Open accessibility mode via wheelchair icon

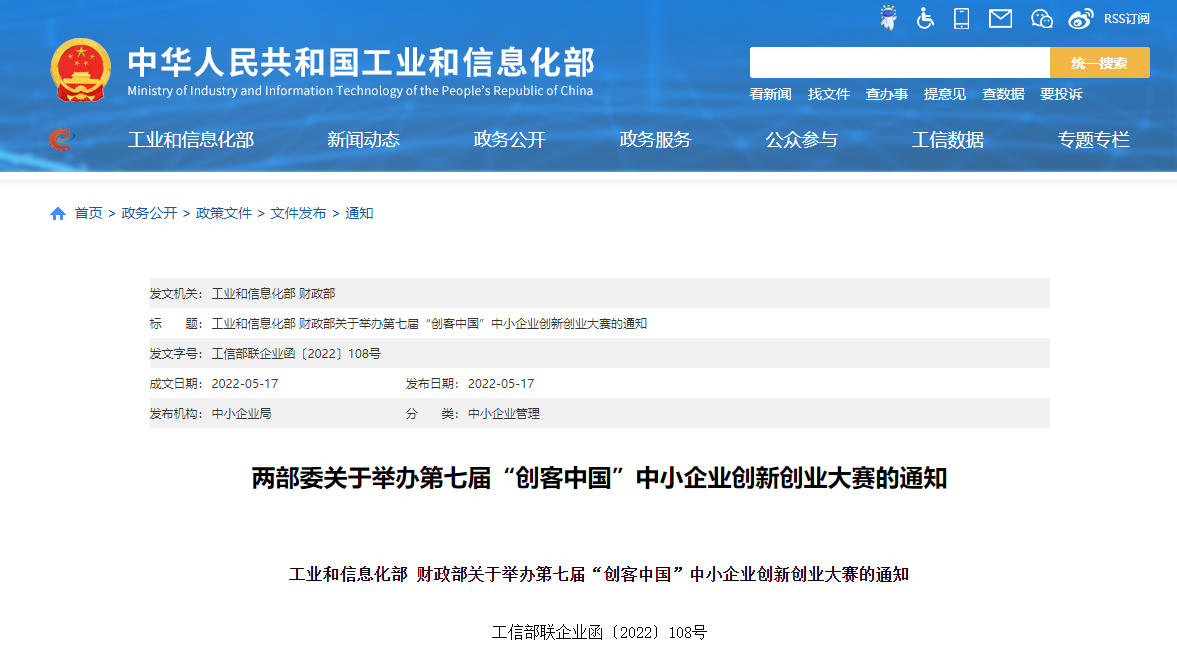(x=925, y=18)
